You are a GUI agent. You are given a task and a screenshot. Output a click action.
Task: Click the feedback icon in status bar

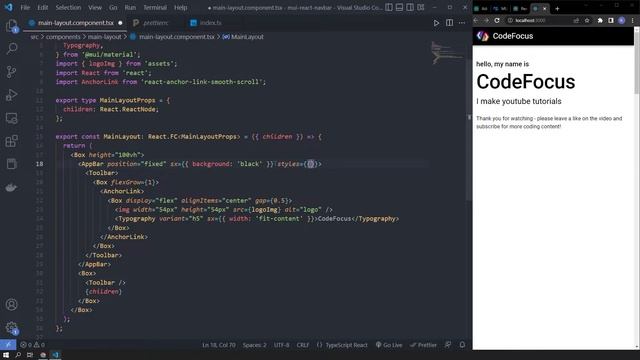448,345
